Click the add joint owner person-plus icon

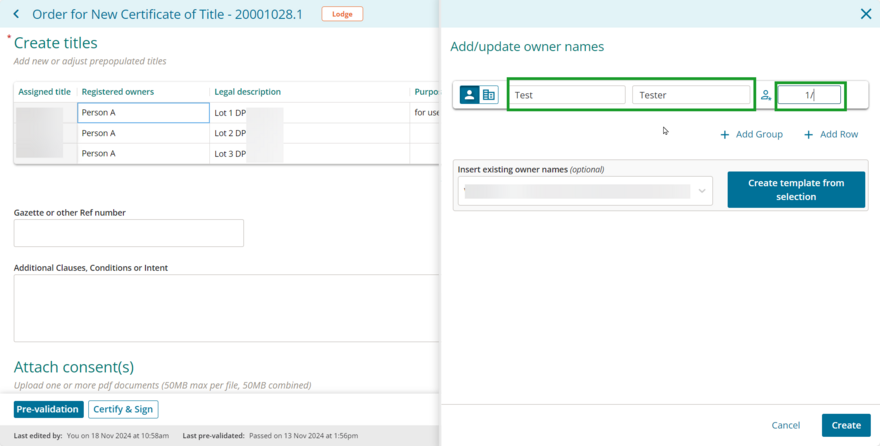click(x=766, y=95)
